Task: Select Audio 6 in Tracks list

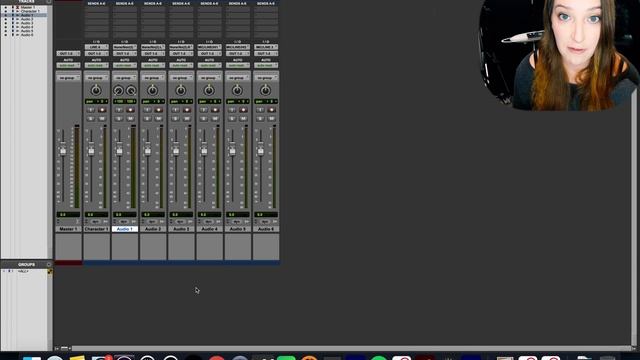Action: [x=27, y=35]
